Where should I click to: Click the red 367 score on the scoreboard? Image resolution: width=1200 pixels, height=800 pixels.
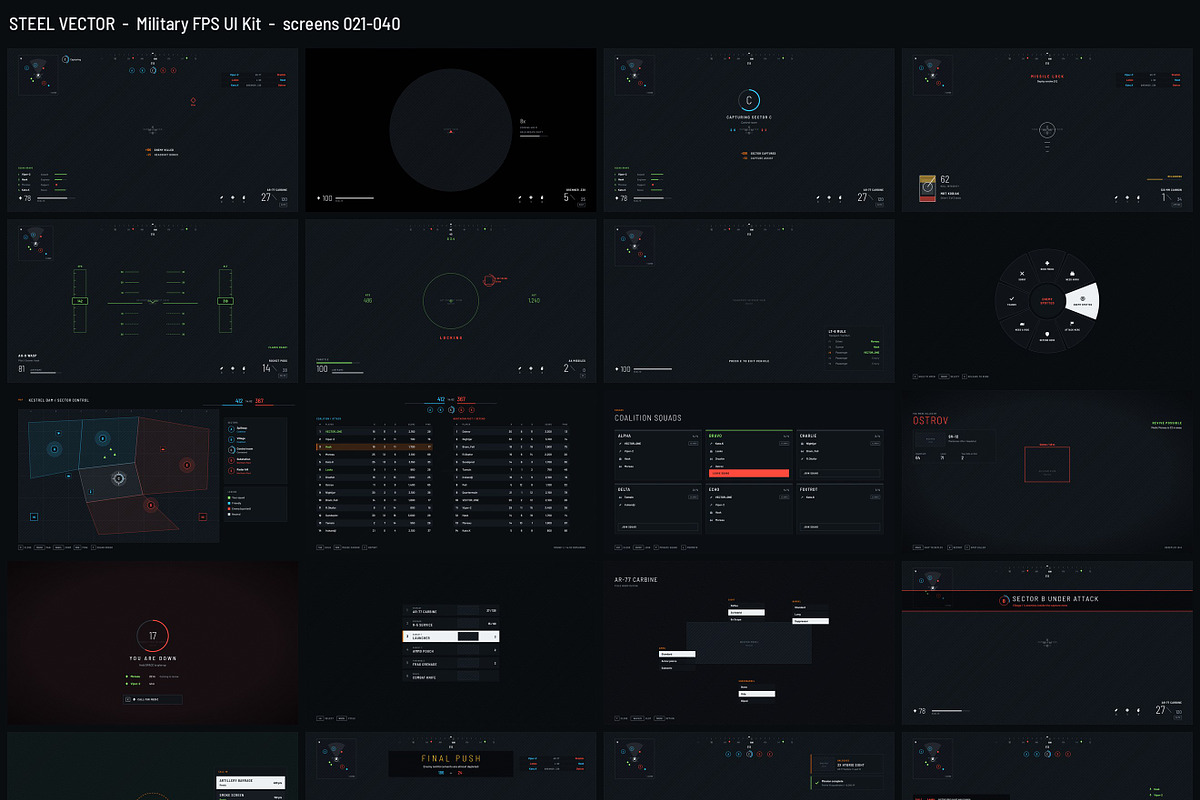click(x=461, y=399)
